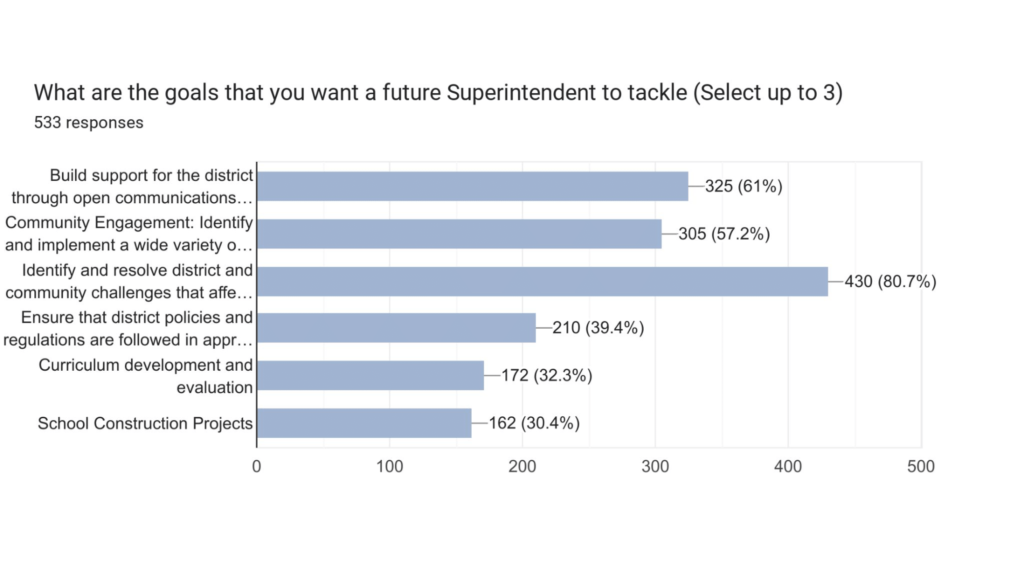1024x576 pixels.
Task: Click the "School Construction Projects" axis label
Action: pos(145,423)
